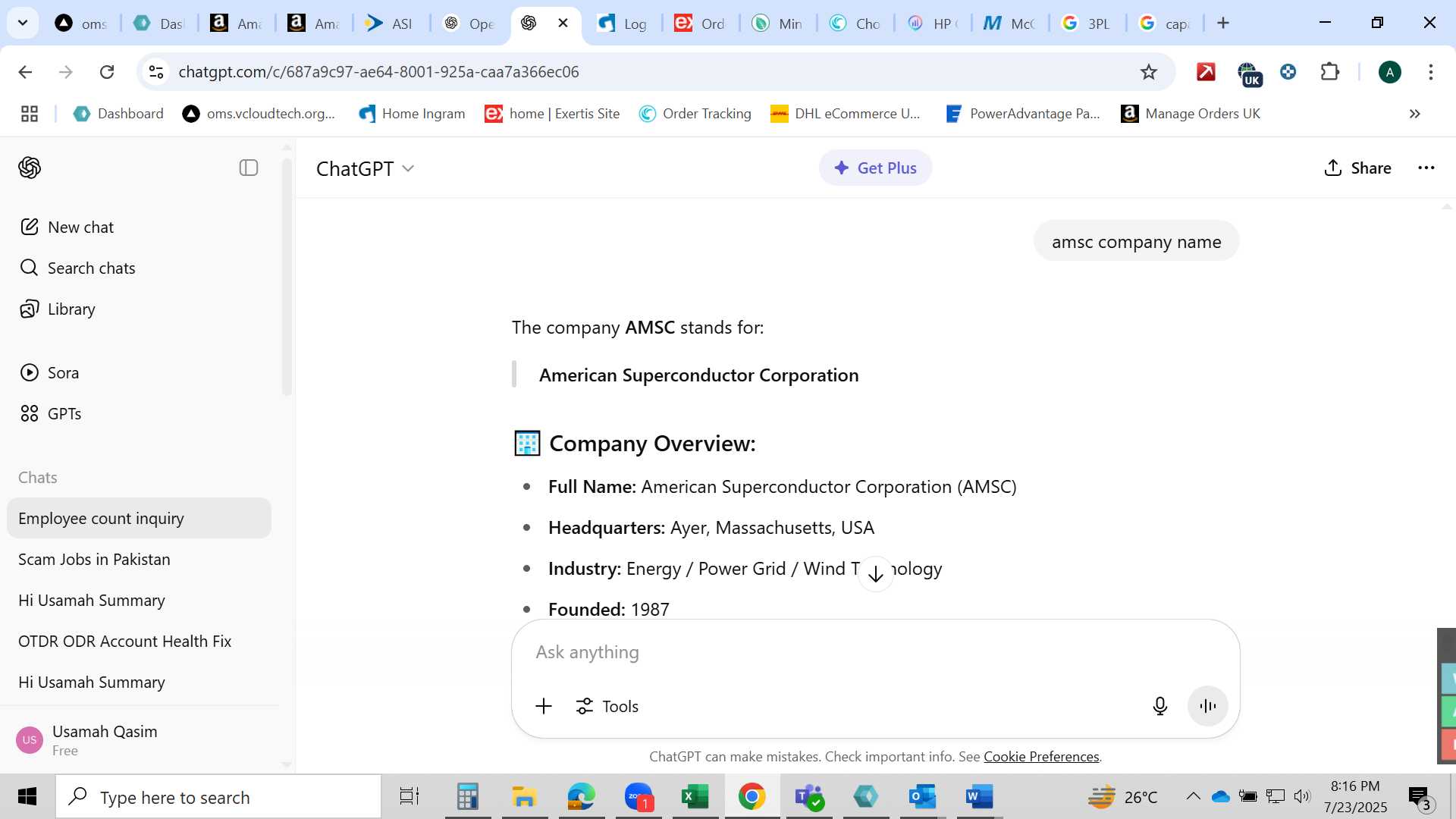
Task: Share this conversation
Action: (1357, 168)
